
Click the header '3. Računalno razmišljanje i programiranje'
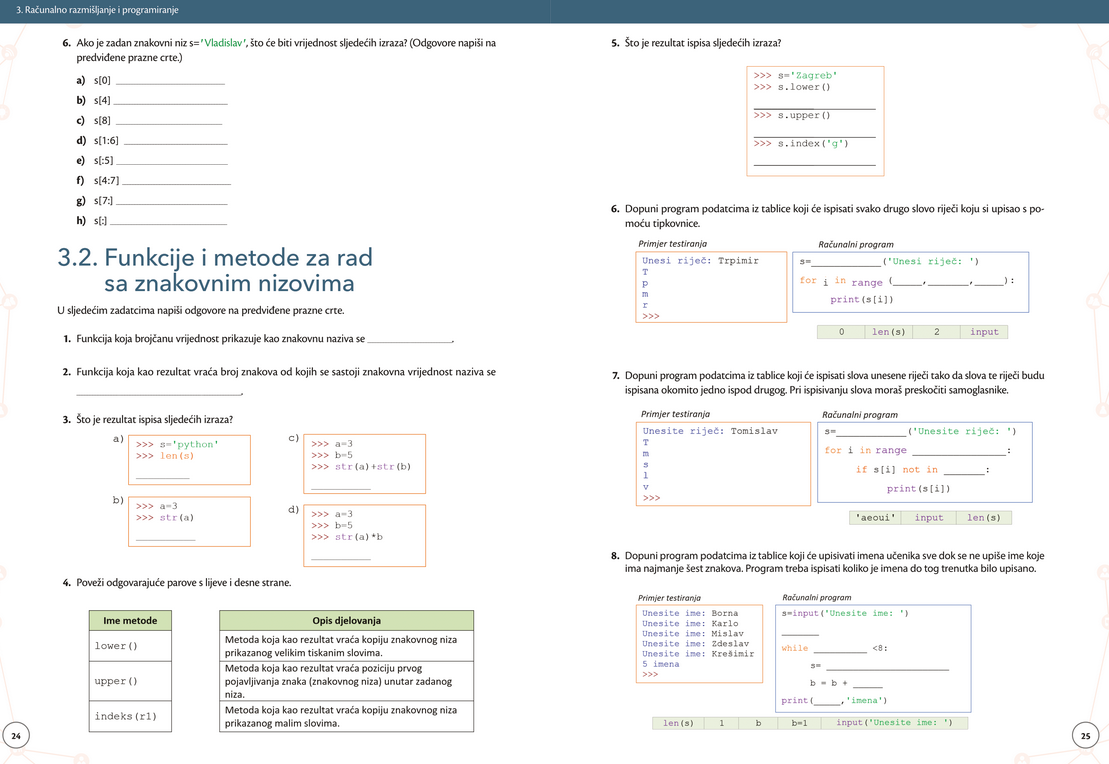pyautogui.click(x=97, y=10)
